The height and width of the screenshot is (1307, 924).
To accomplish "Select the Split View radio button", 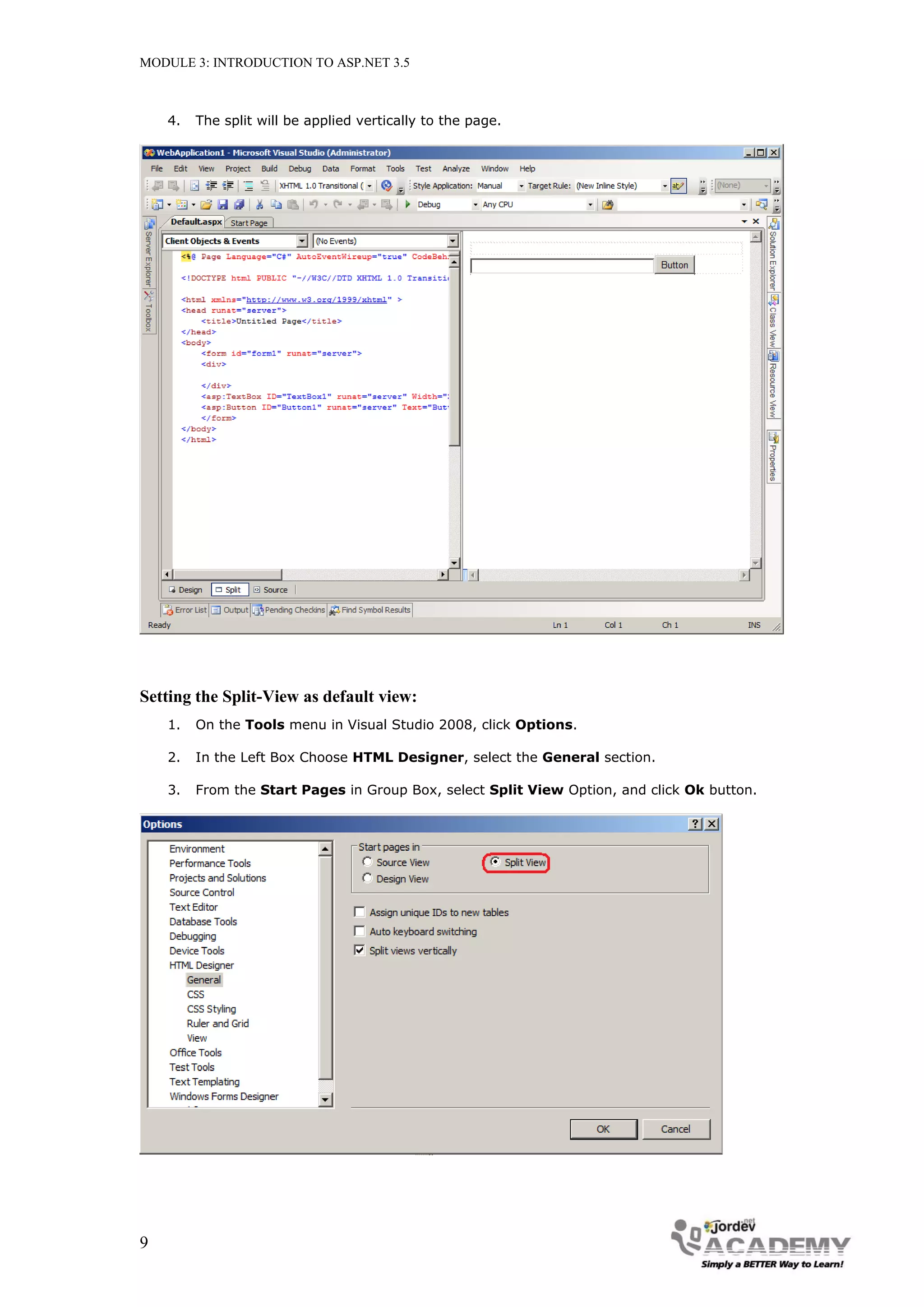I will pos(495,862).
